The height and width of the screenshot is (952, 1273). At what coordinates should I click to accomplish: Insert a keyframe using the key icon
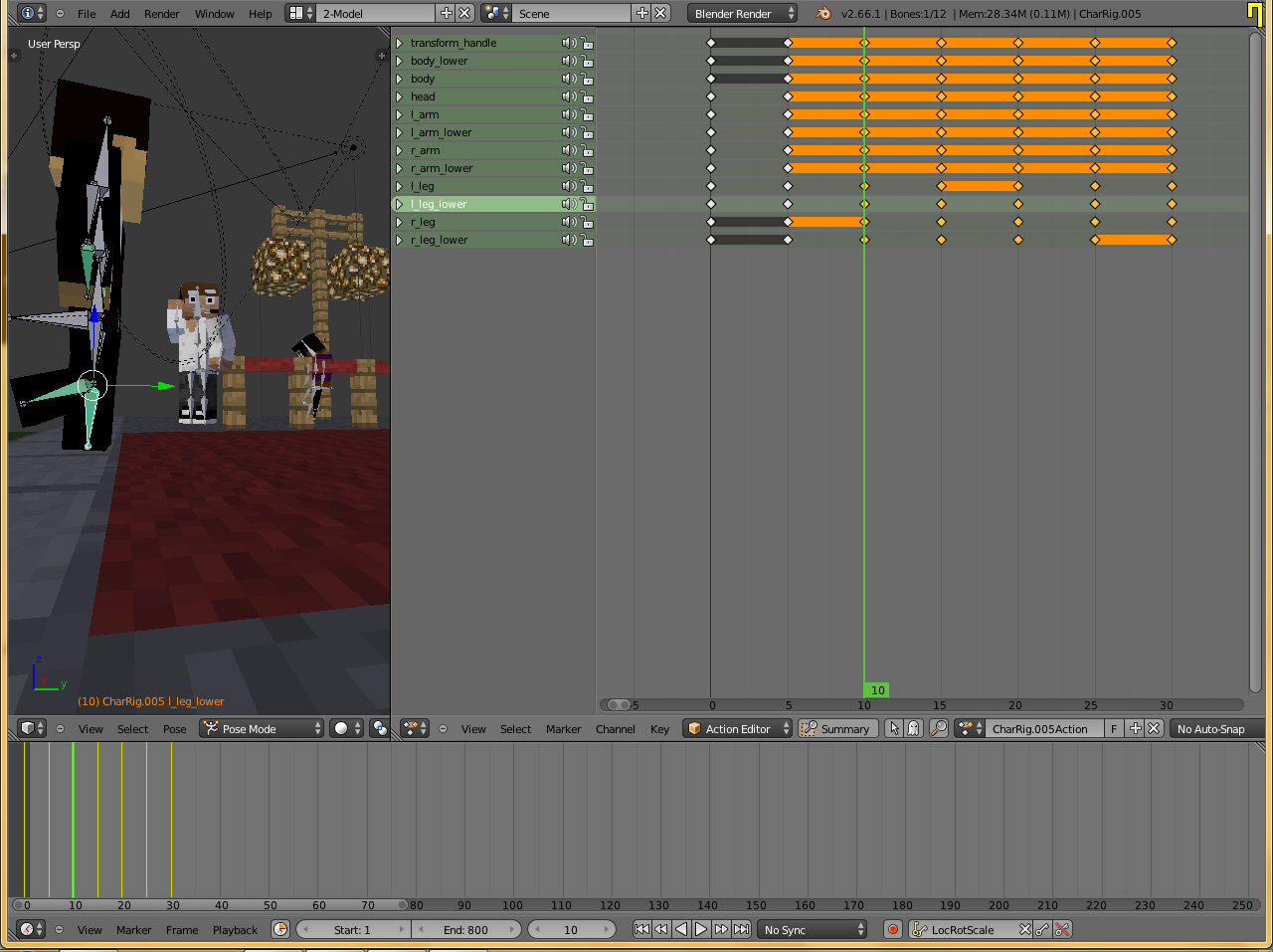click(x=1042, y=929)
